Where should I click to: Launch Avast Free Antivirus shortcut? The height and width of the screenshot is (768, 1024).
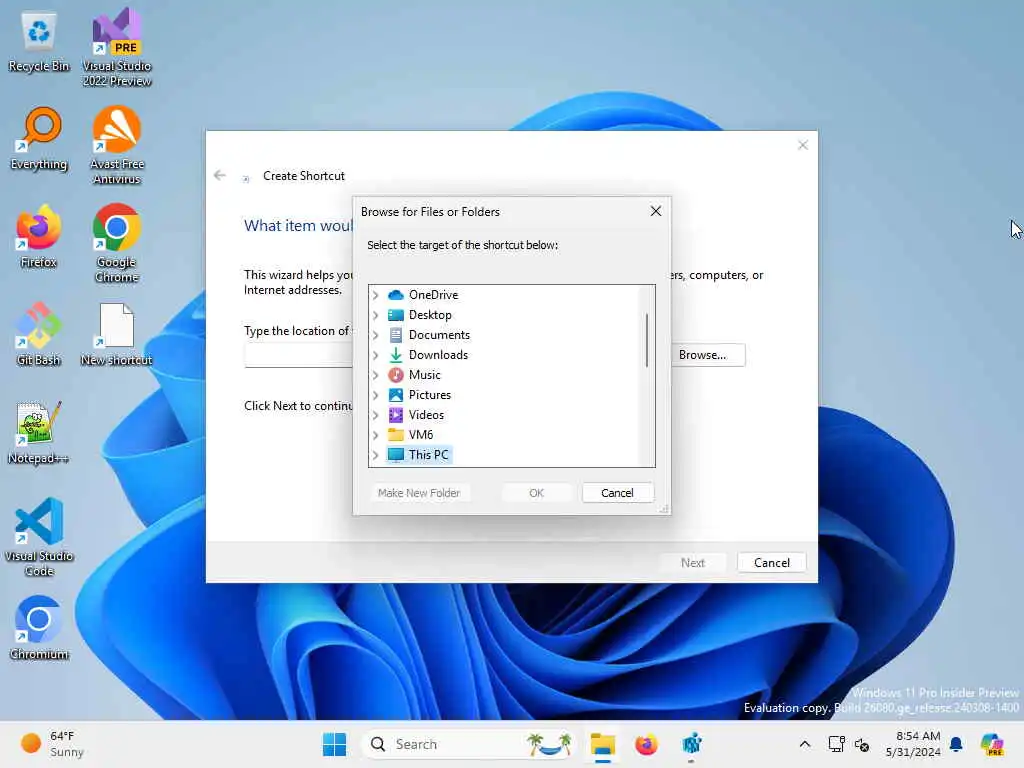[117, 145]
